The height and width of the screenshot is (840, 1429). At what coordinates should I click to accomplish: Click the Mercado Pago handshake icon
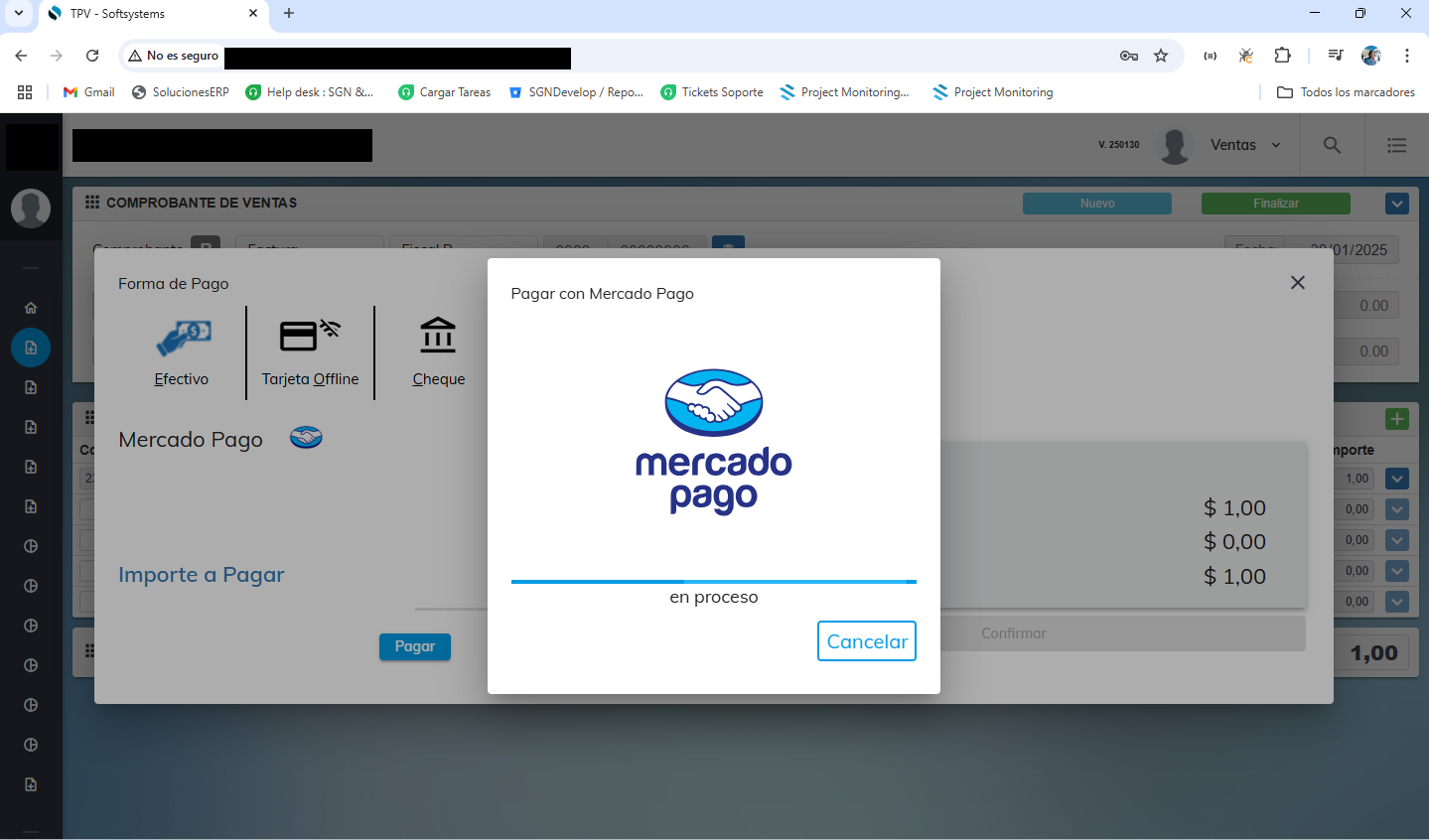click(306, 438)
